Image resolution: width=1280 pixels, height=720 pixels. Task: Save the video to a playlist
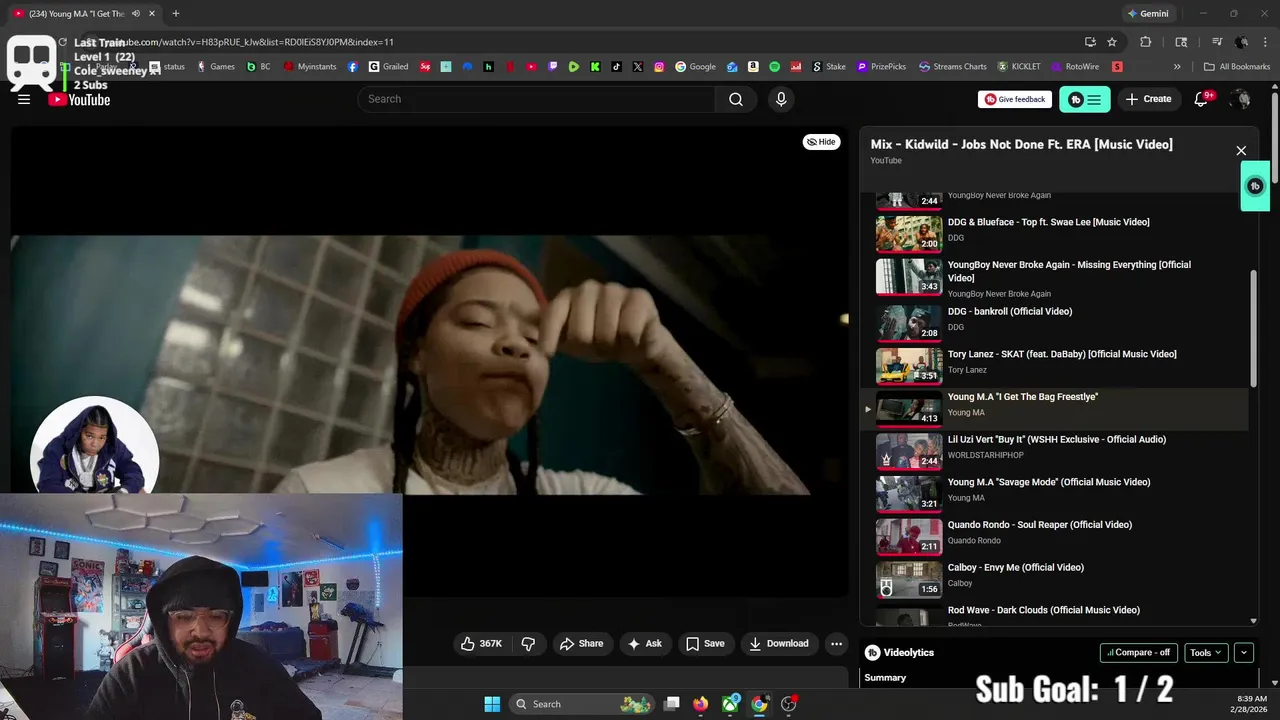705,643
